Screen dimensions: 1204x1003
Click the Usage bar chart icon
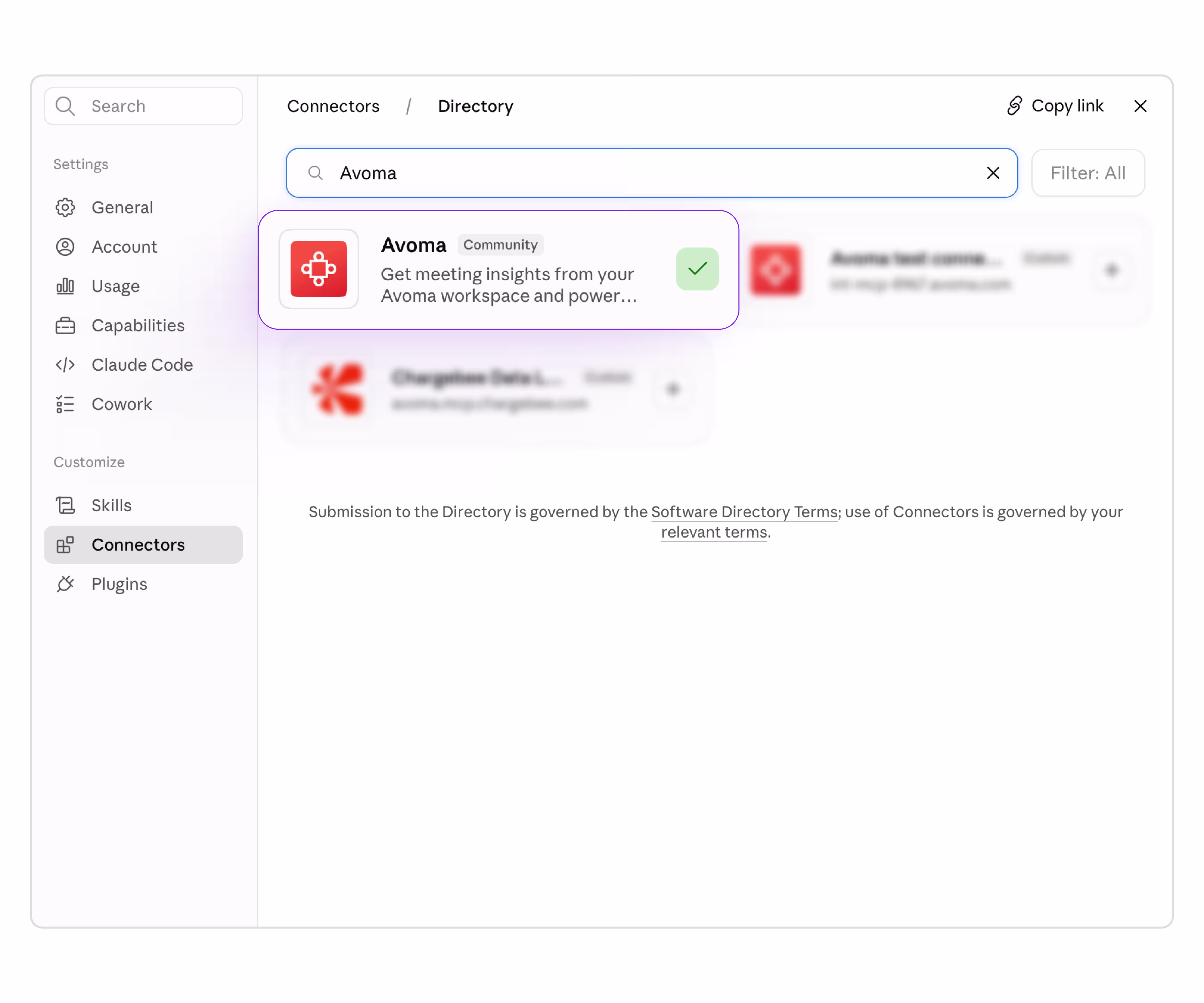(65, 286)
